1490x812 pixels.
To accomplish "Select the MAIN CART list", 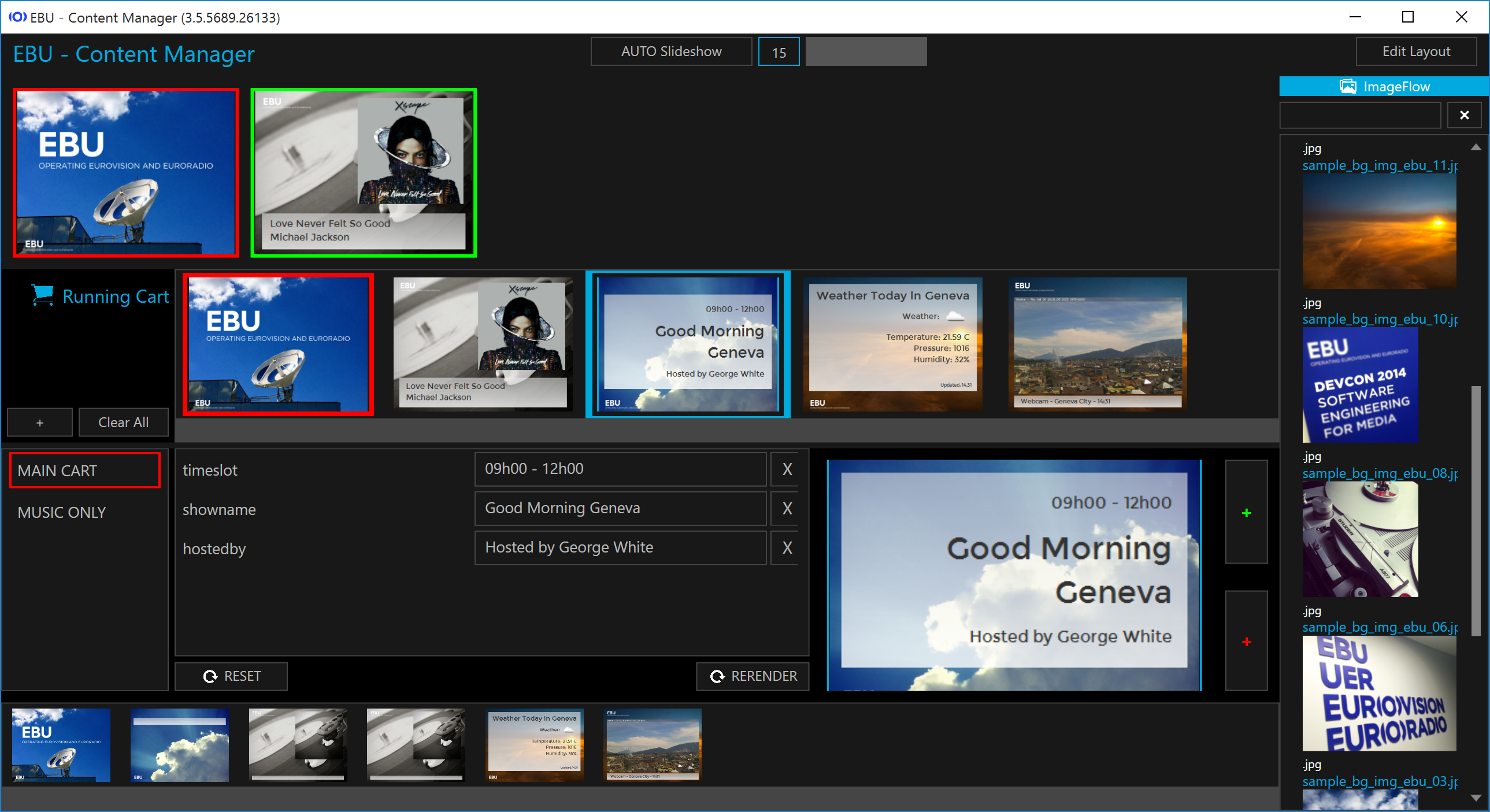I will point(84,471).
